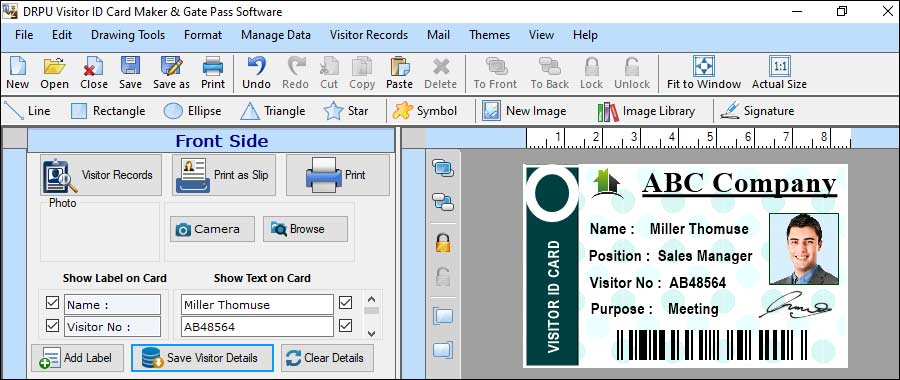Open the Mail menu
Screen dimensions: 900x380
pyautogui.click(x=439, y=35)
